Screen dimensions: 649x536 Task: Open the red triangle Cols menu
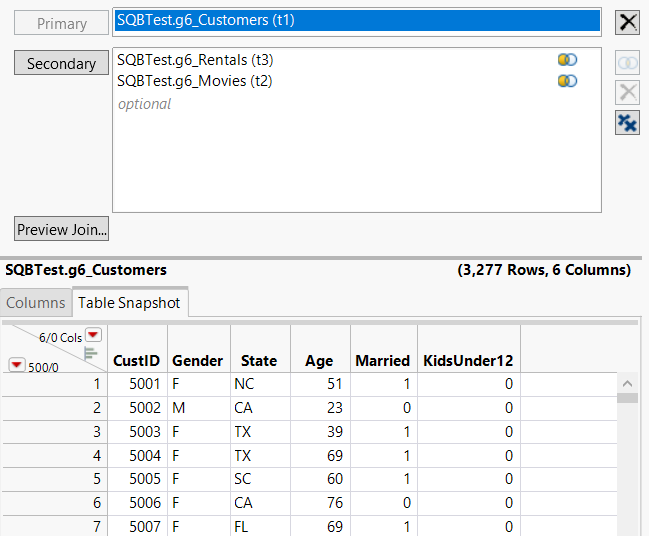(x=93, y=336)
